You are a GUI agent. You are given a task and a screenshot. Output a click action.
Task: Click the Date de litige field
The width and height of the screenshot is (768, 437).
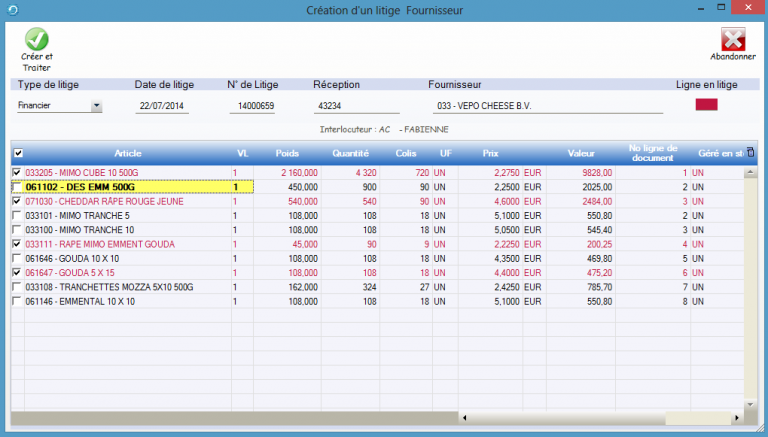162,105
